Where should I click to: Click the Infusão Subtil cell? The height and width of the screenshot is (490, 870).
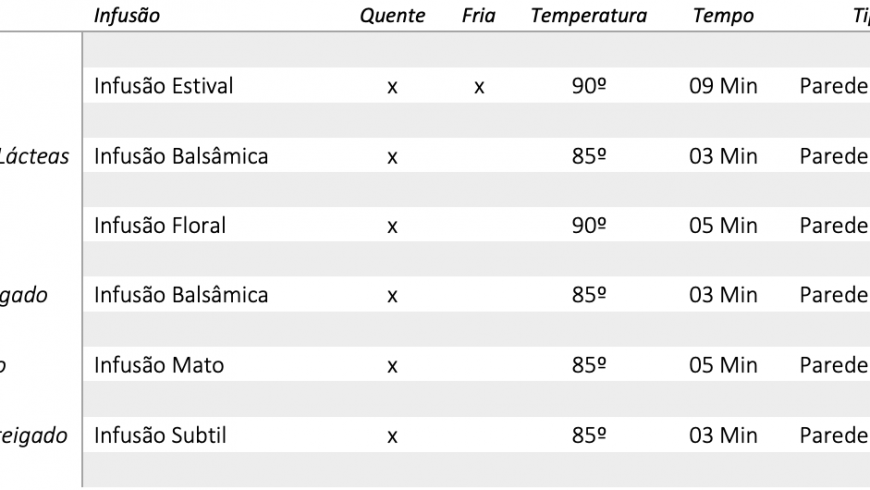160,436
